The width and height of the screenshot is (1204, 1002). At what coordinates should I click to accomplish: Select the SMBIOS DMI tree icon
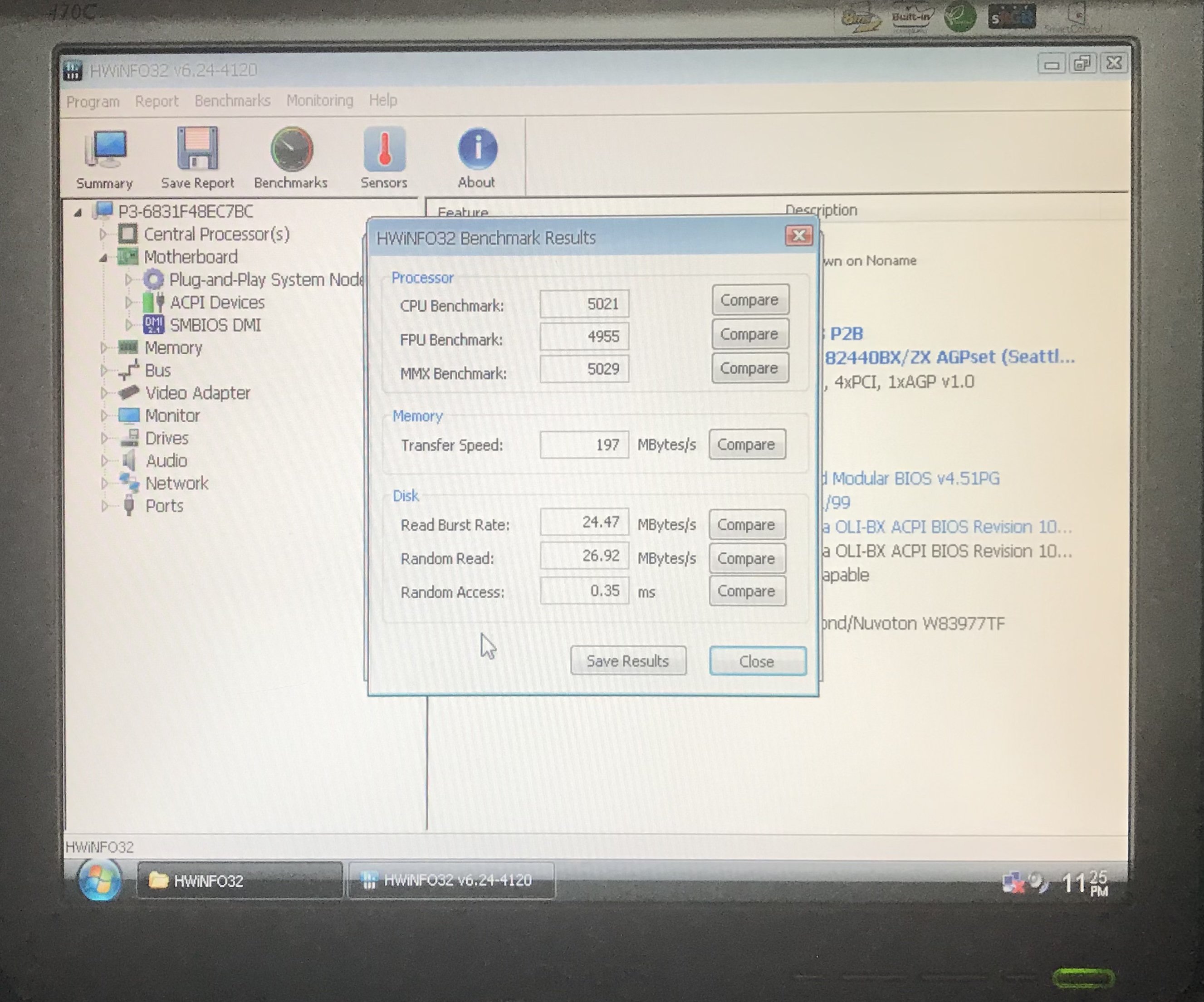coord(154,325)
